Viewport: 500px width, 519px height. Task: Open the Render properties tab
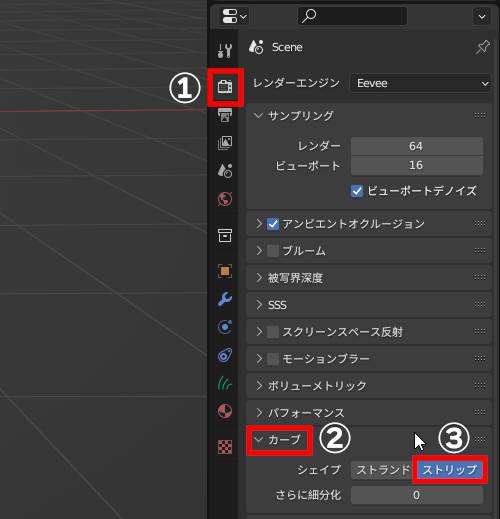(x=225, y=87)
